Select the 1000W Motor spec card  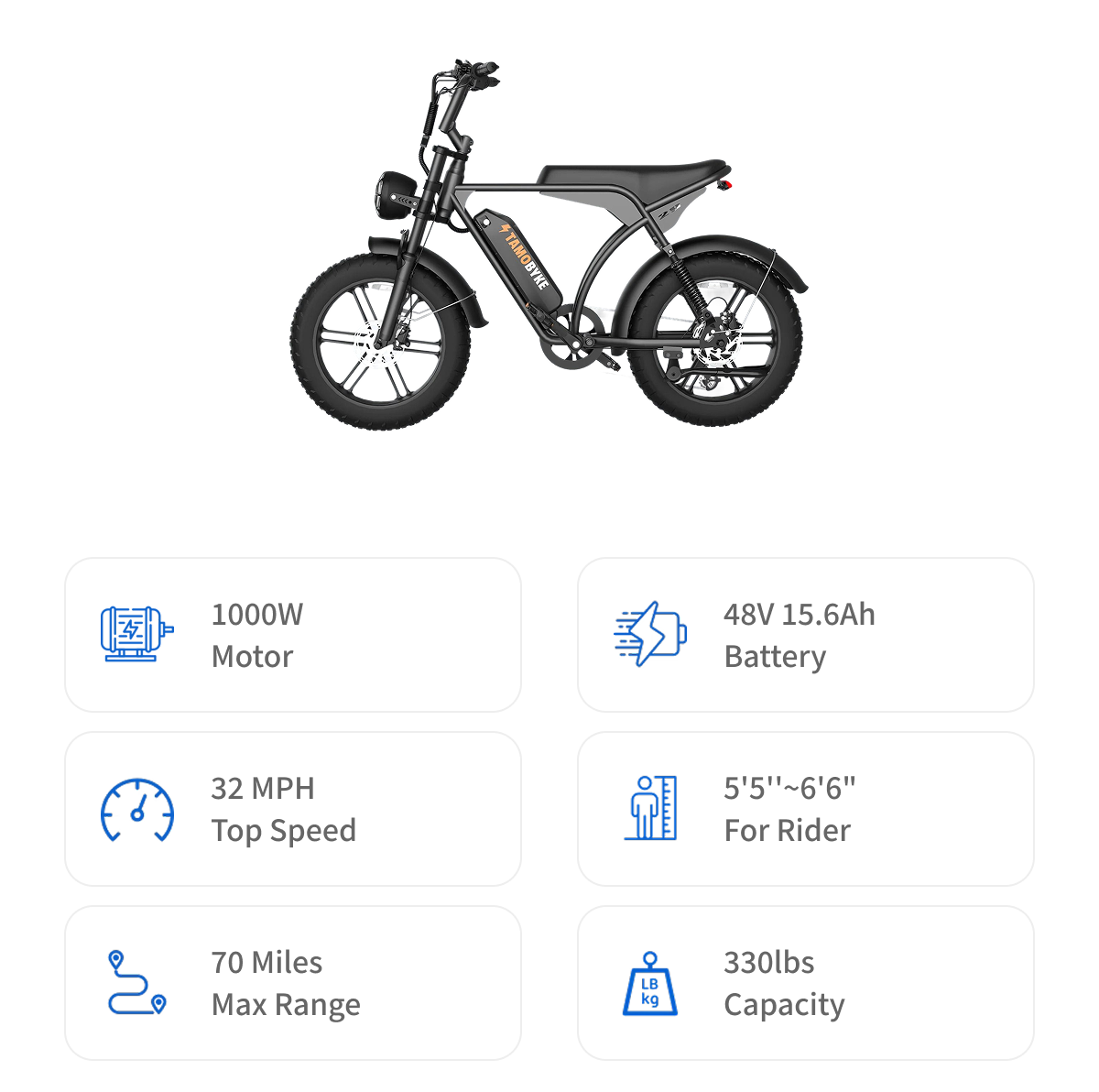pos(293,635)
